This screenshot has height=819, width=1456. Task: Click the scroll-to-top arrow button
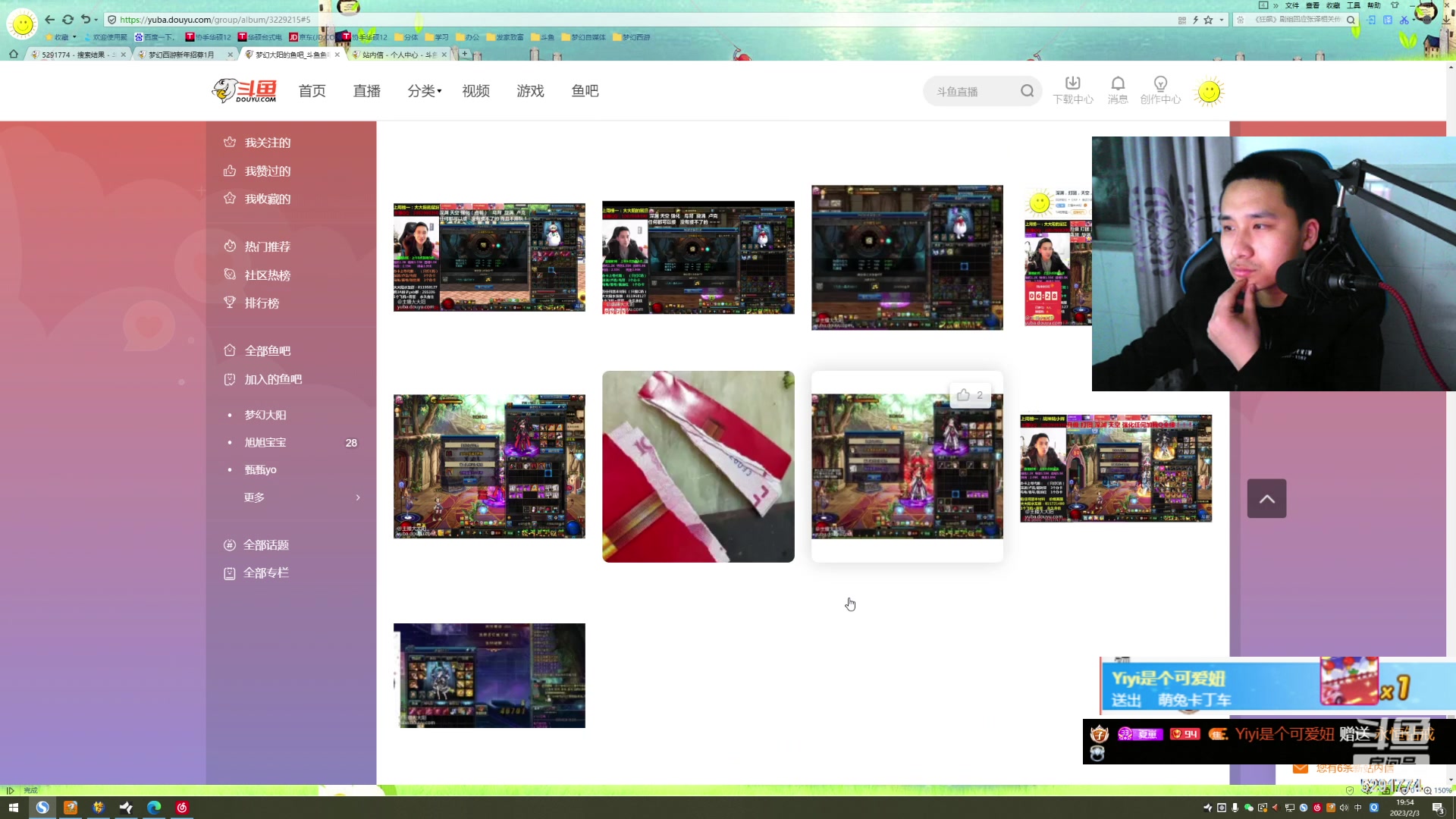point(1266,498)
